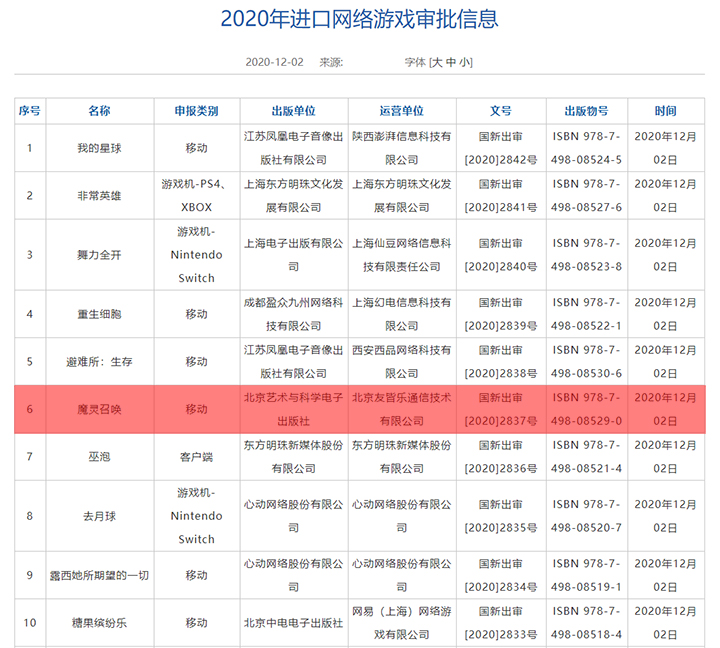Viewport: 720px width, 648px height.
Task: Click the publish date 2020-12-02
Action: [274, 62]
